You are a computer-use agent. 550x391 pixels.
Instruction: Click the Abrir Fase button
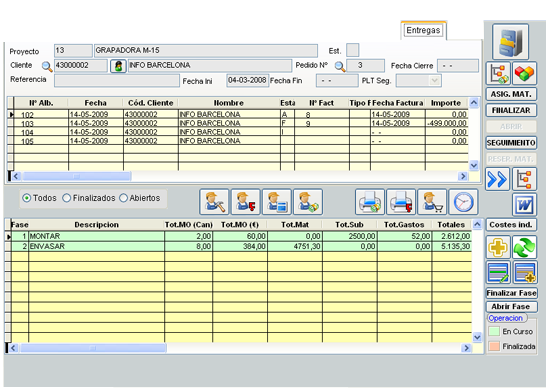coord(511,306)
